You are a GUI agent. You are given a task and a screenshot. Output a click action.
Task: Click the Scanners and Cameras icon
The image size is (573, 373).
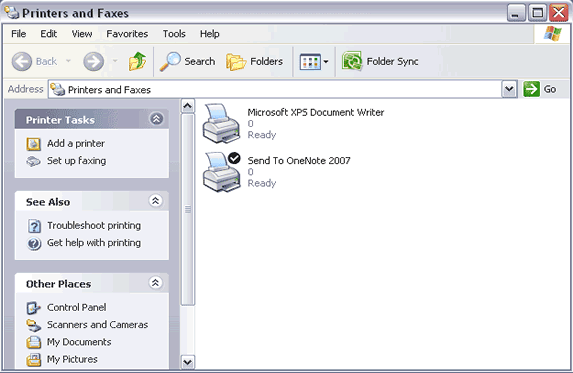pos(34,325)
